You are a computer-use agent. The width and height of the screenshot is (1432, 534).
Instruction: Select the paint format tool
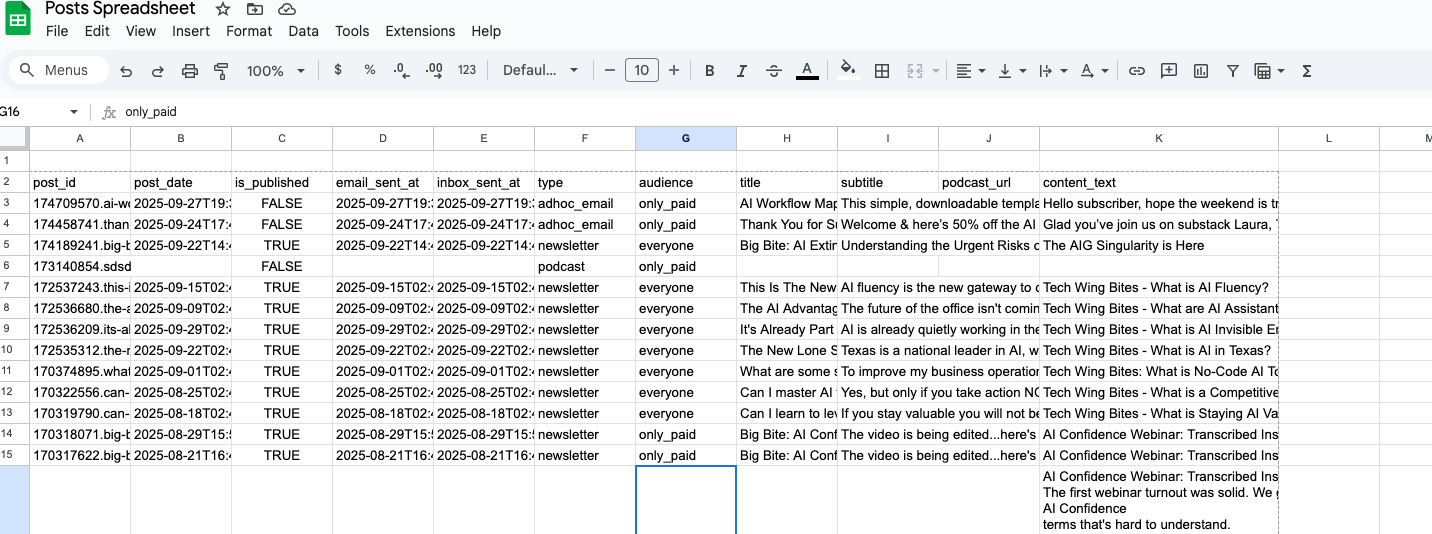pyautogui.click(x=222, y=71)
